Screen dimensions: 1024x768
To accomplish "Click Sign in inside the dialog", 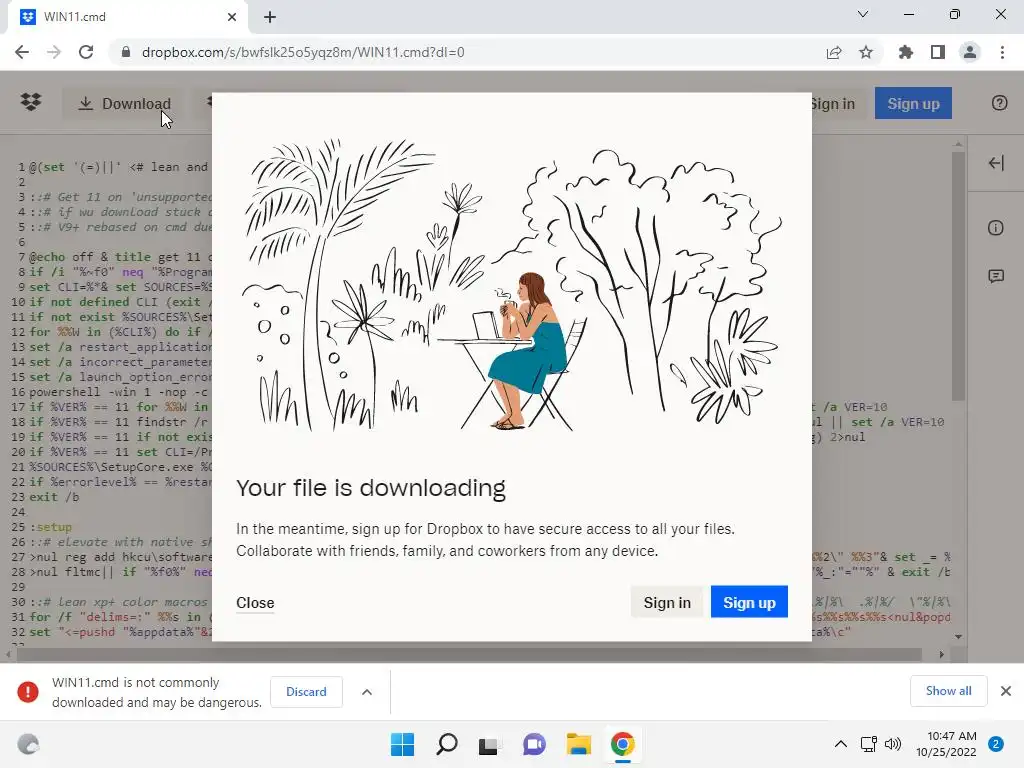I will click(x=667, y=602).
